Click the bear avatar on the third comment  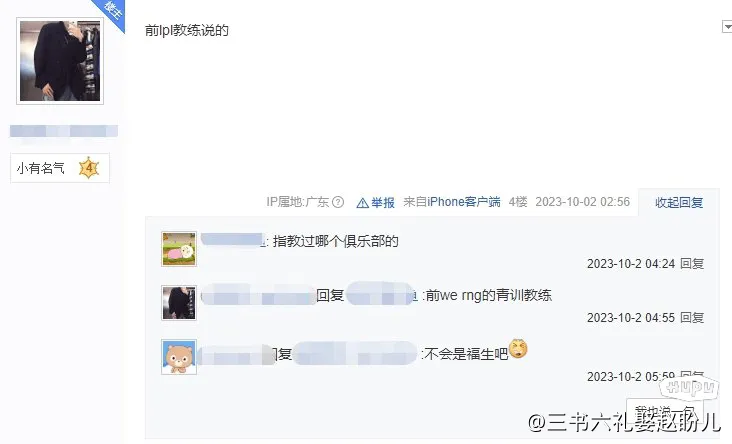click(x=179, y=357)
